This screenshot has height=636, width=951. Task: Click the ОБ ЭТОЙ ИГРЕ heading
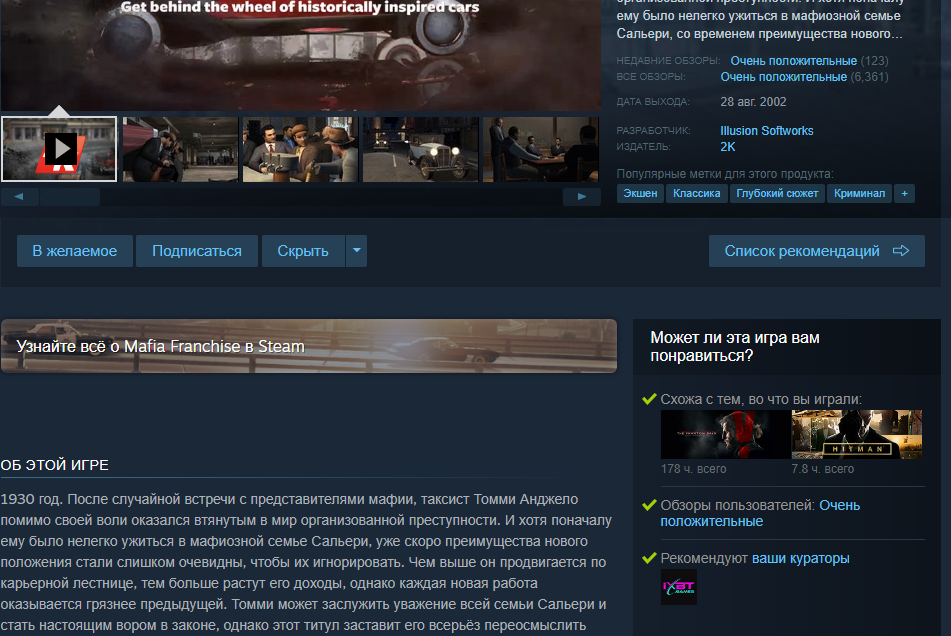click(x=55, y=465)
